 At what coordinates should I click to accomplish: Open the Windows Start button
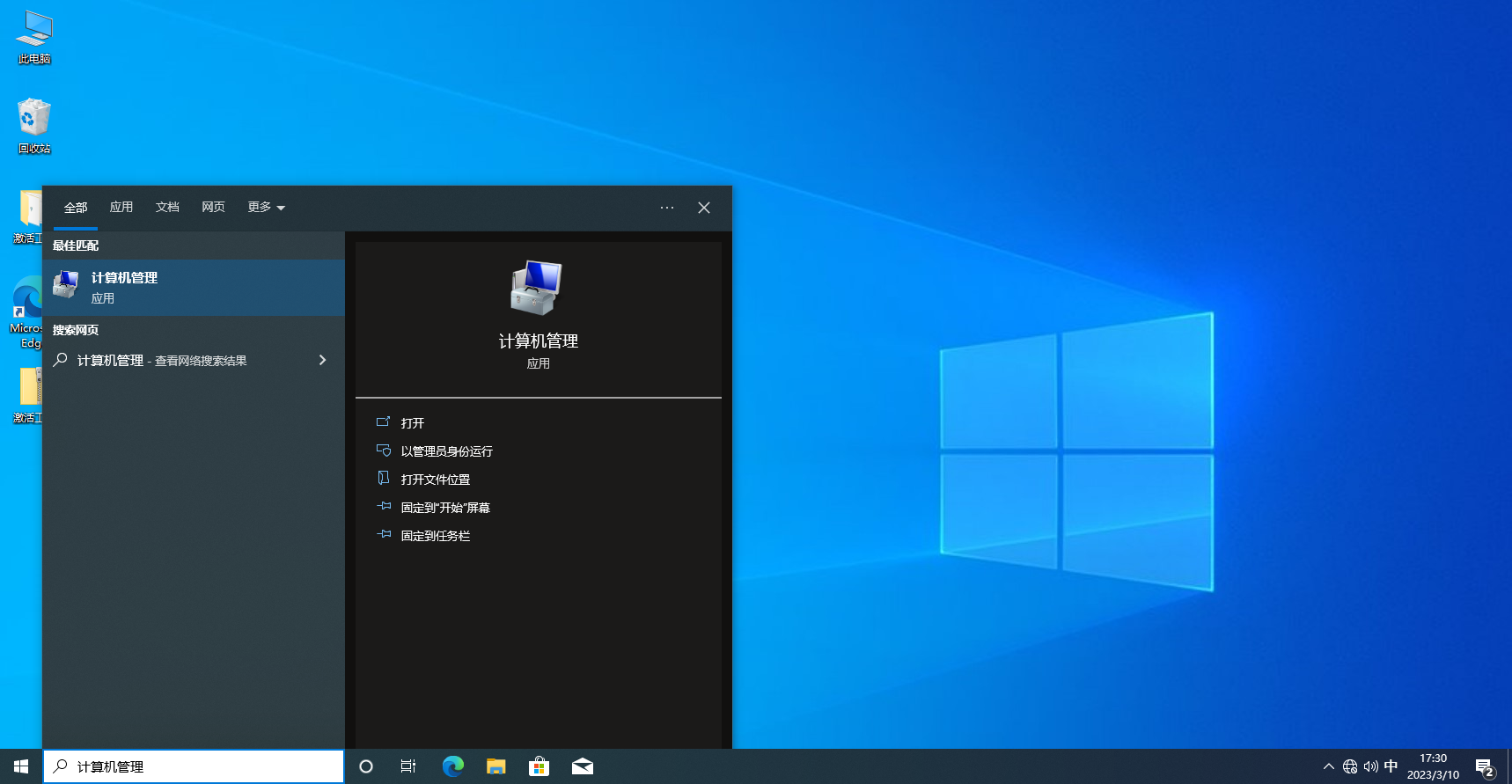tap(21, 766)
